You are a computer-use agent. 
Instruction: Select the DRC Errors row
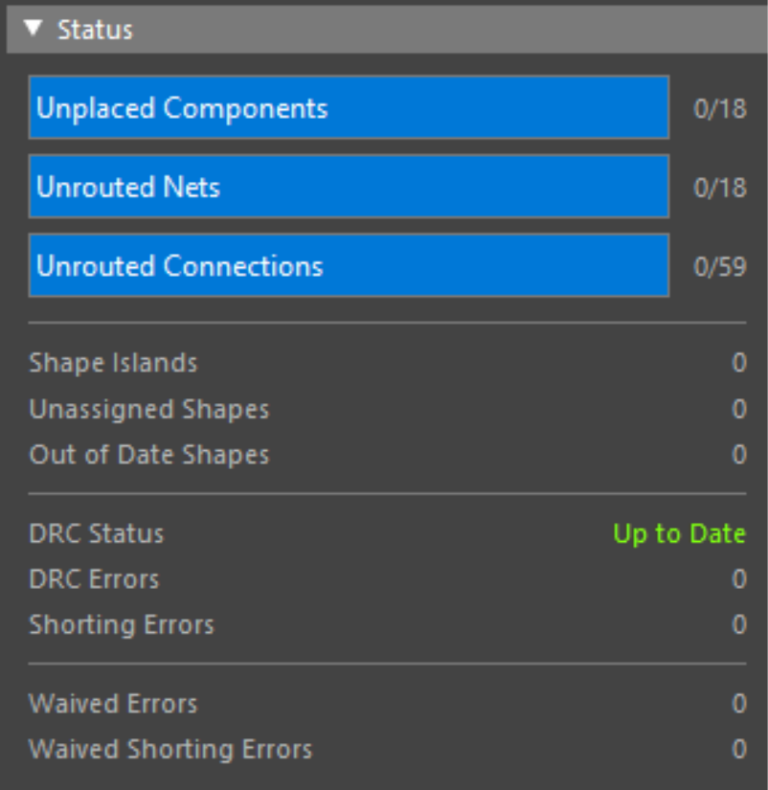(94, 579)
